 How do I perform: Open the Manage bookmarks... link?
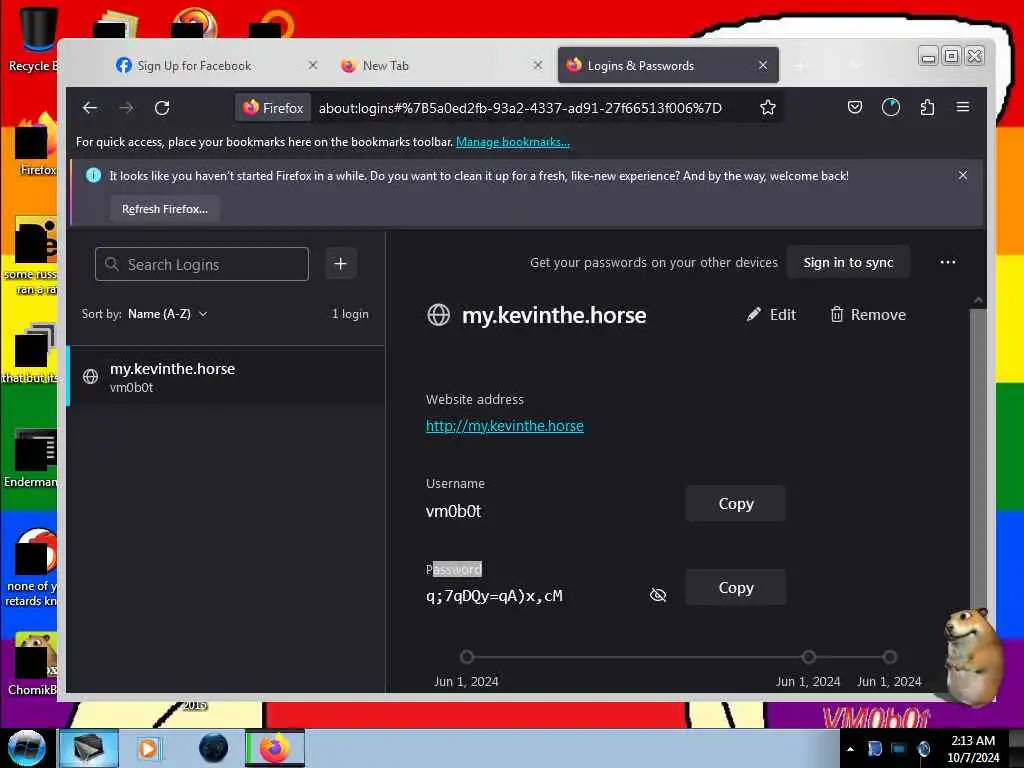coord(513,142)
